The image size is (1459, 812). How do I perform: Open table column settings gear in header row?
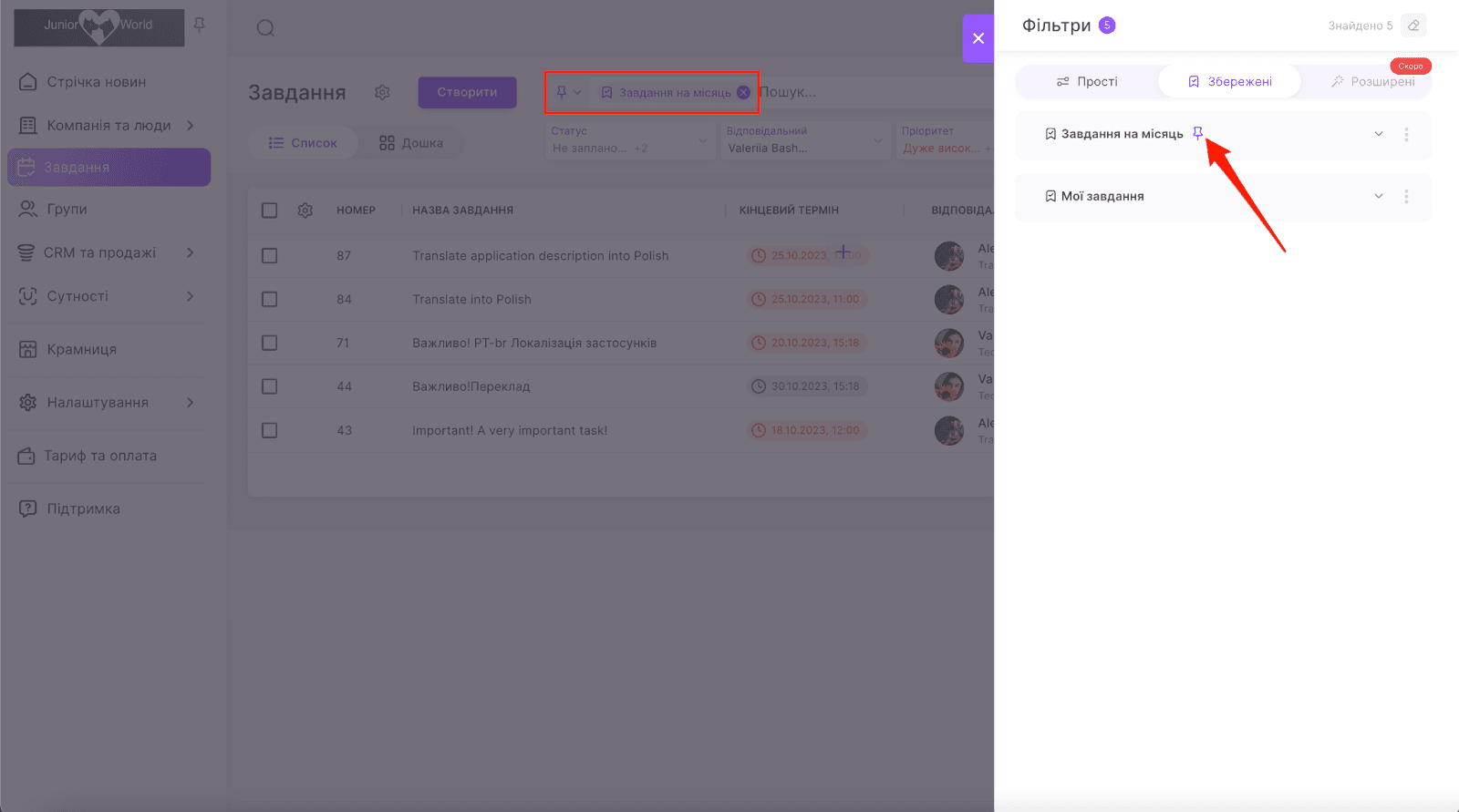point(305,211)
